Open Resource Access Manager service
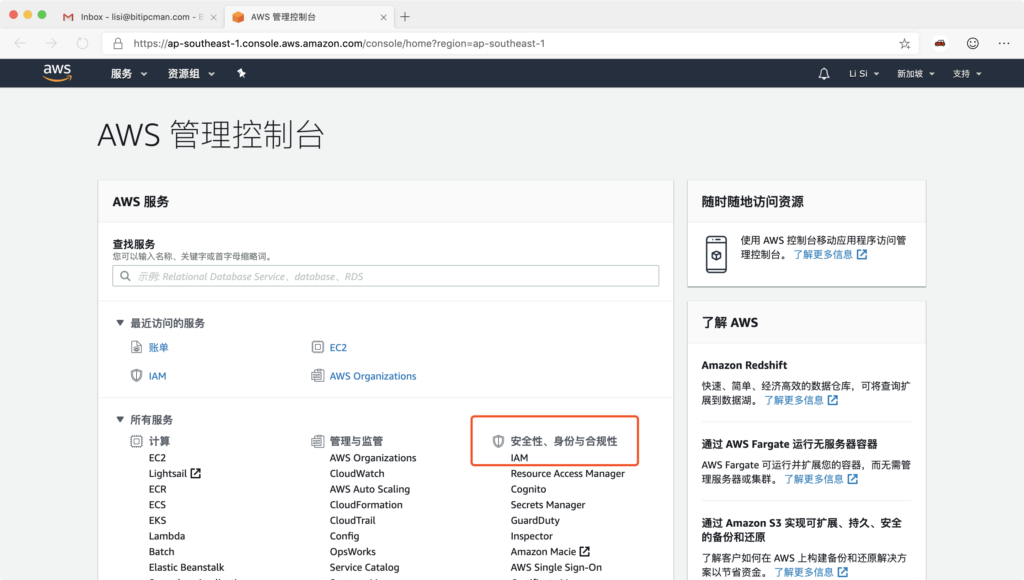This screenshot has width=1024, height=580. pos(568,474)
